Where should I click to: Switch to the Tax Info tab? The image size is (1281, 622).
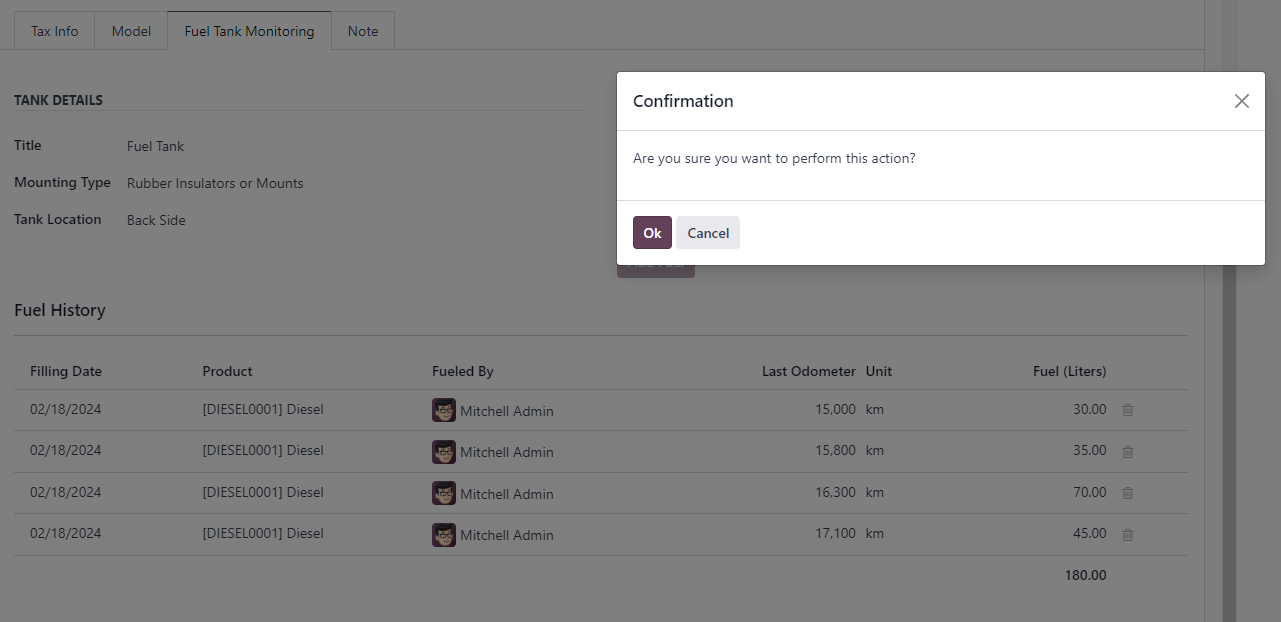click(54, 31)
